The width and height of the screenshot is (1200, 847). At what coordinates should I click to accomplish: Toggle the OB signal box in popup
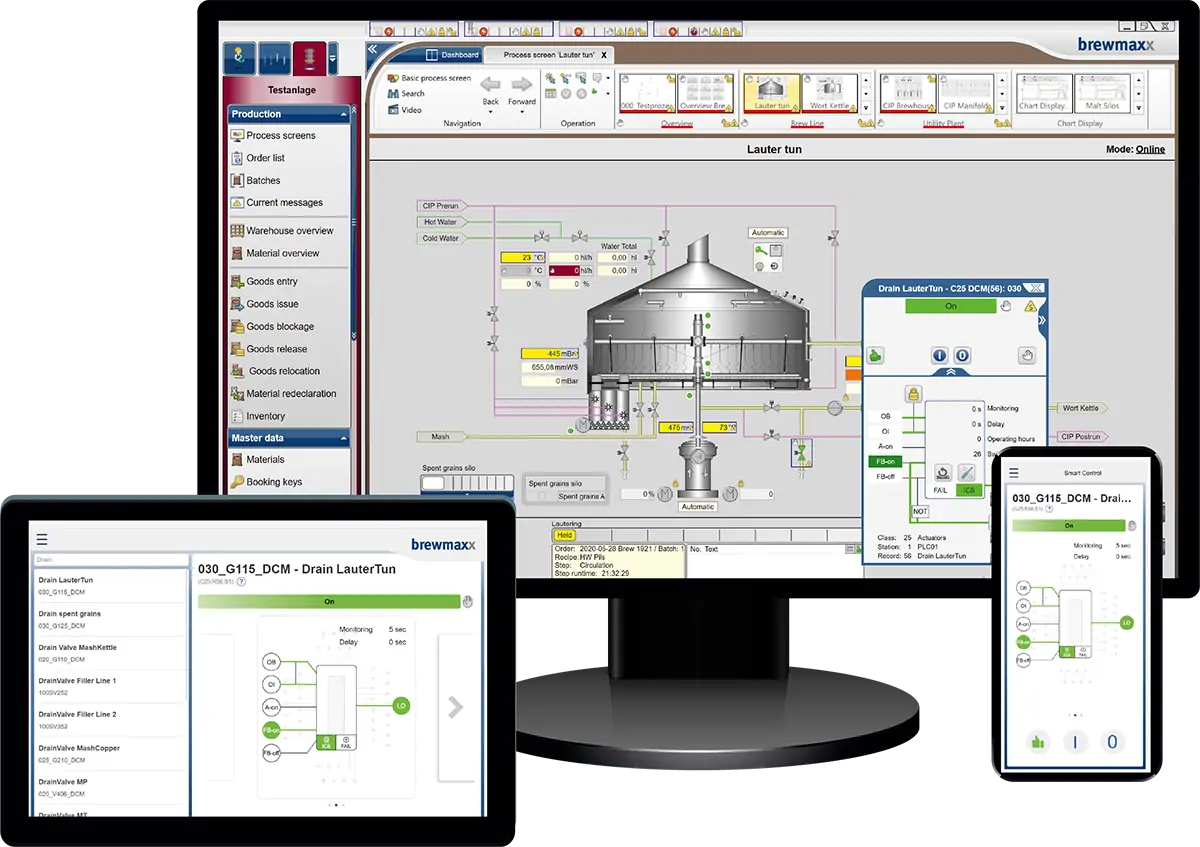[x=886, y=415]
